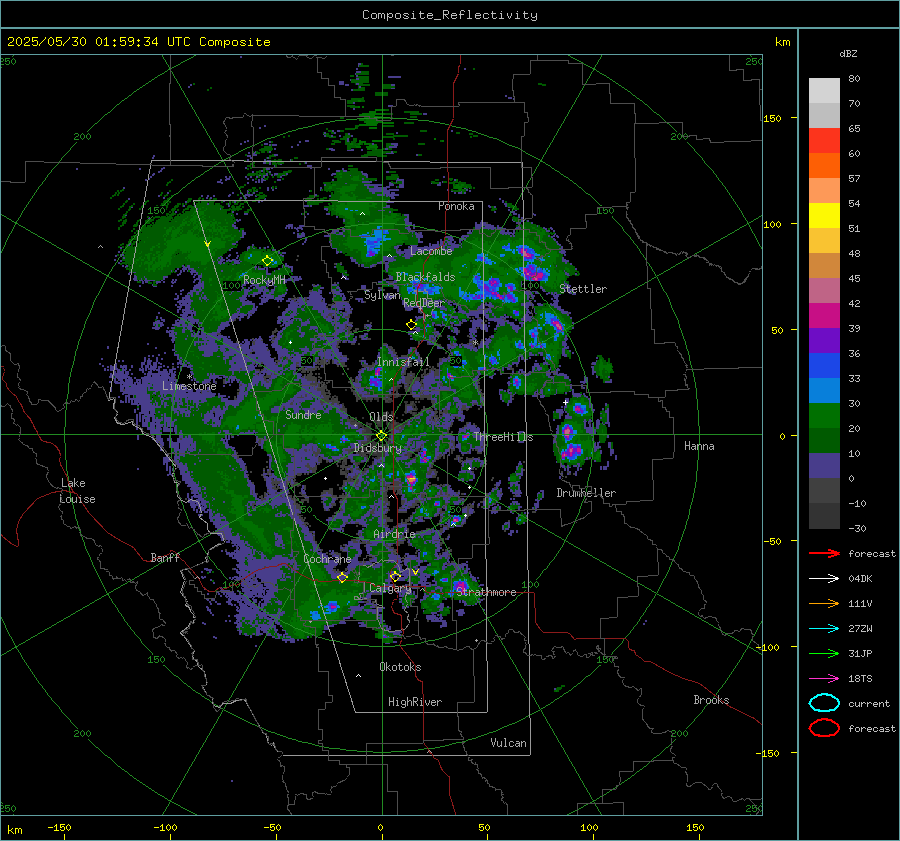Screen dimensions: 900x841
Task: Select the purple 39 dBZ legend swatch
Action: coord(824,340)
